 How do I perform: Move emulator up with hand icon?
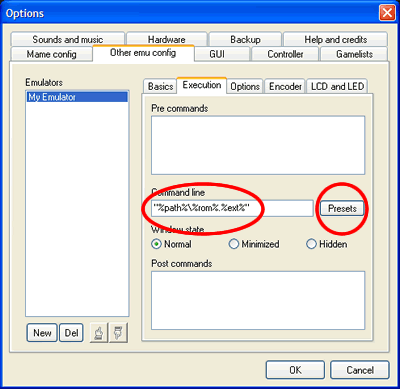pyautogui.click(x=99, y=333)
